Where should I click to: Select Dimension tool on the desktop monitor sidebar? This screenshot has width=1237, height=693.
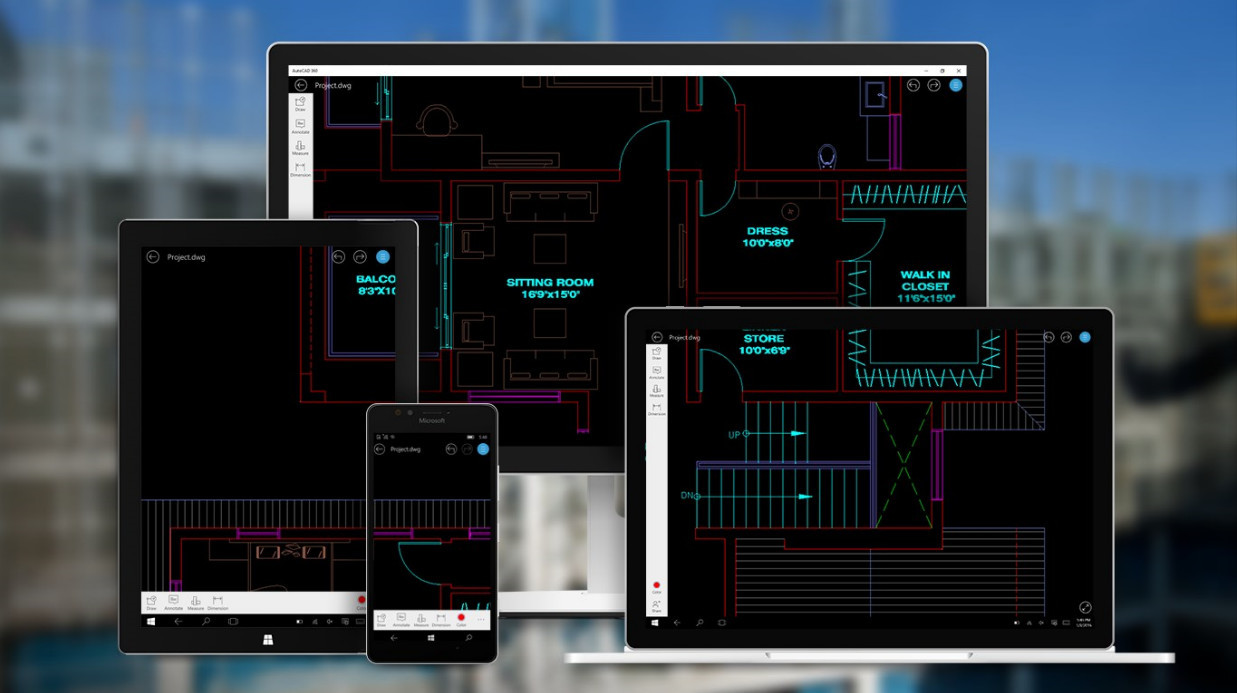click(x=300, y=169)
